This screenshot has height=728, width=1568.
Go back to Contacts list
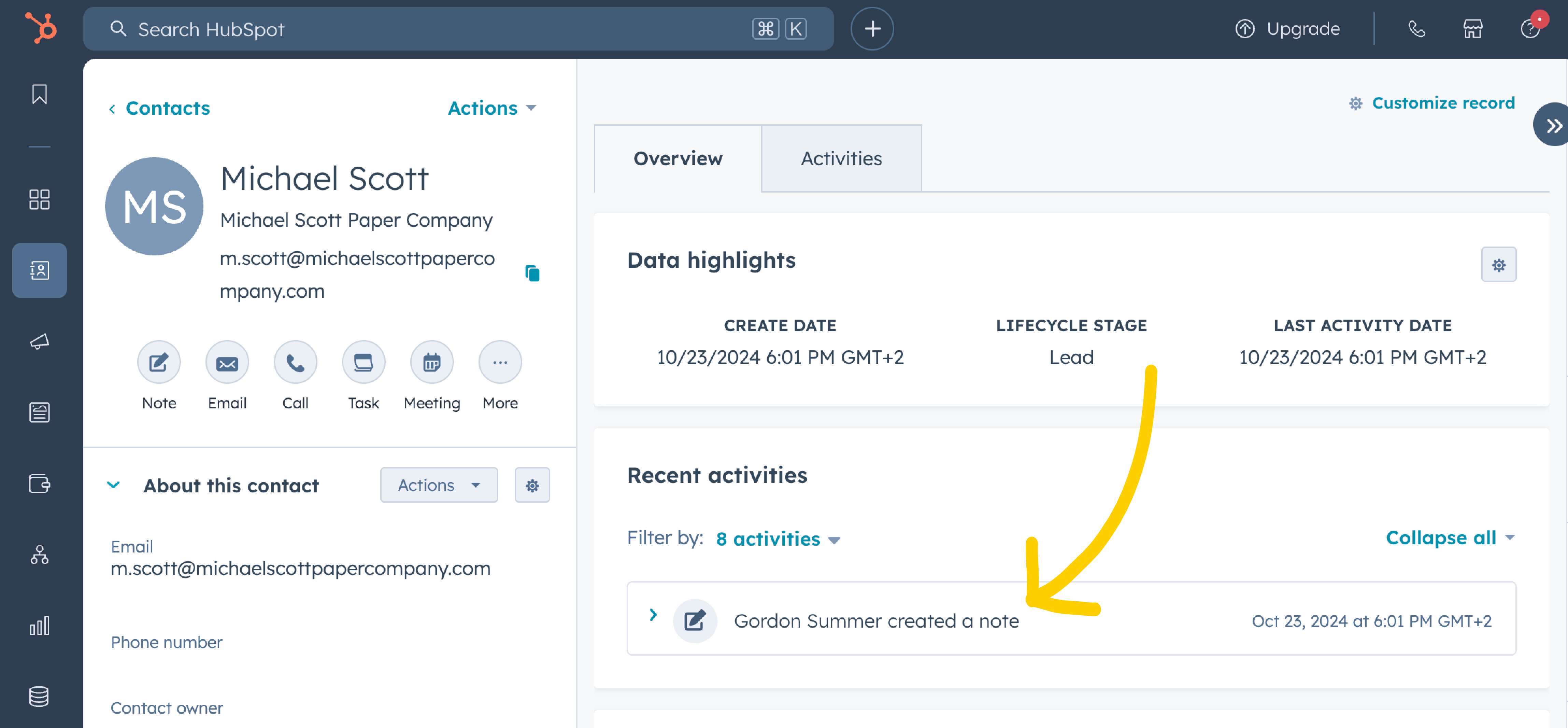[159, 108]
